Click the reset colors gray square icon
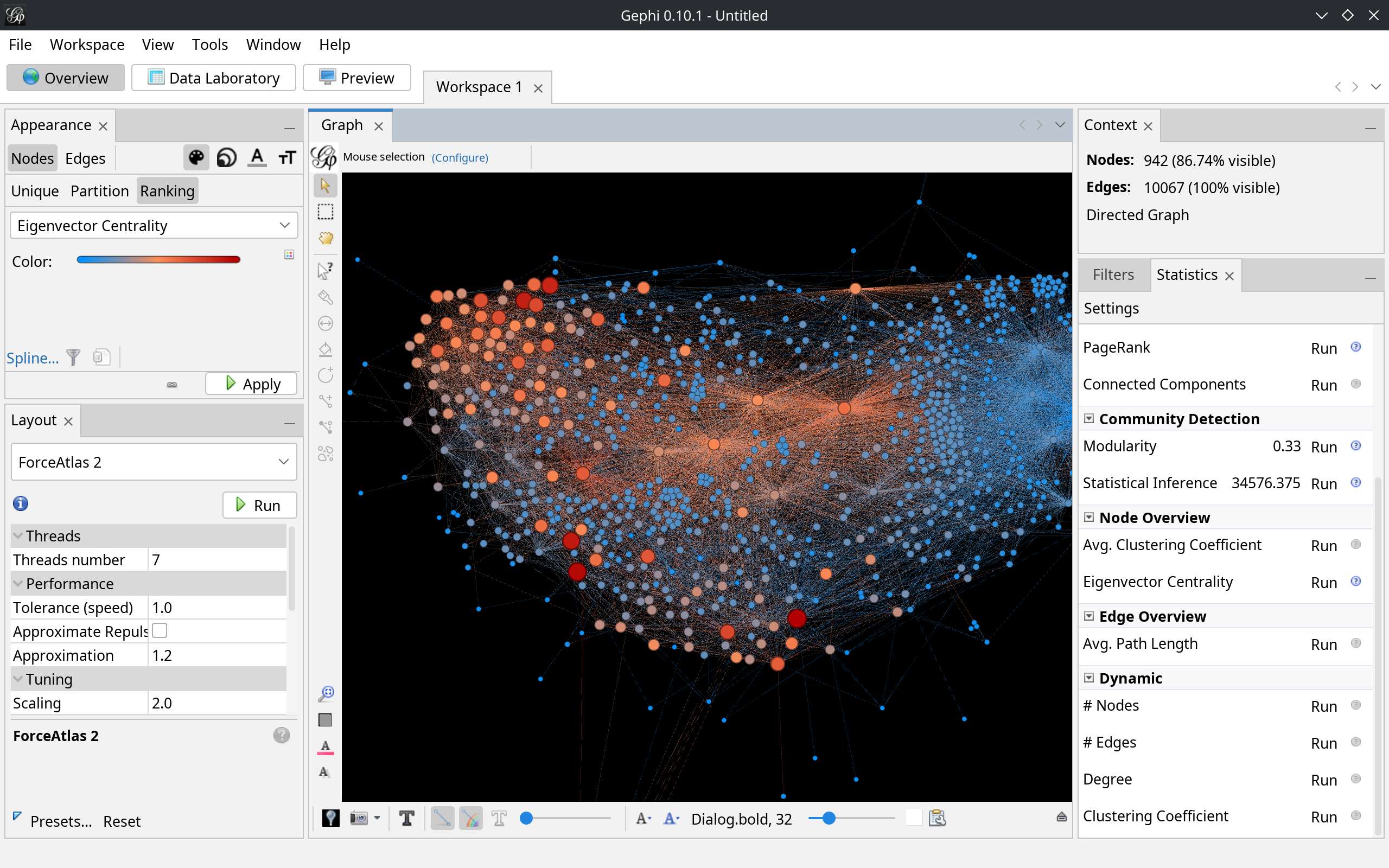 point(326,720)
